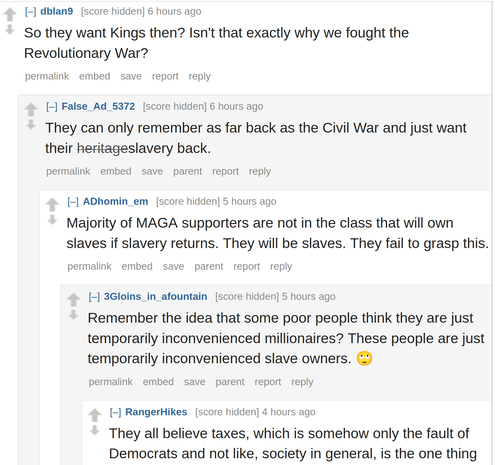The image size is (495, 465).
Task: Upvote 3Gloins_in_afountain's comment
Action: 74,300
